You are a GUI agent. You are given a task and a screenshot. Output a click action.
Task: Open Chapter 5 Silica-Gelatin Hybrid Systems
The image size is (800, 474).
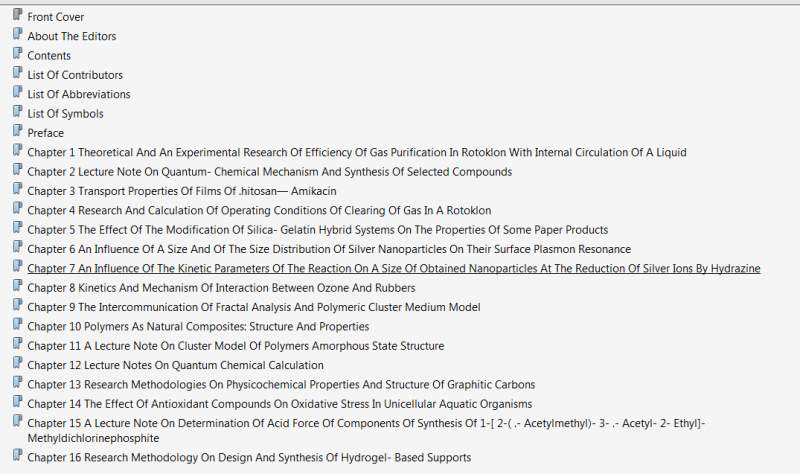pyautogui.click(x=317, y=229)
